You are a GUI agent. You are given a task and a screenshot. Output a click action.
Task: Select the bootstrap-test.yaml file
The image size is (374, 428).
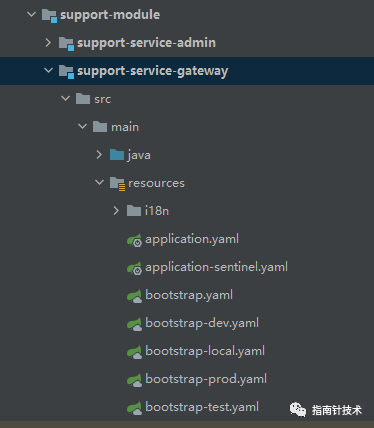(202, 407)
